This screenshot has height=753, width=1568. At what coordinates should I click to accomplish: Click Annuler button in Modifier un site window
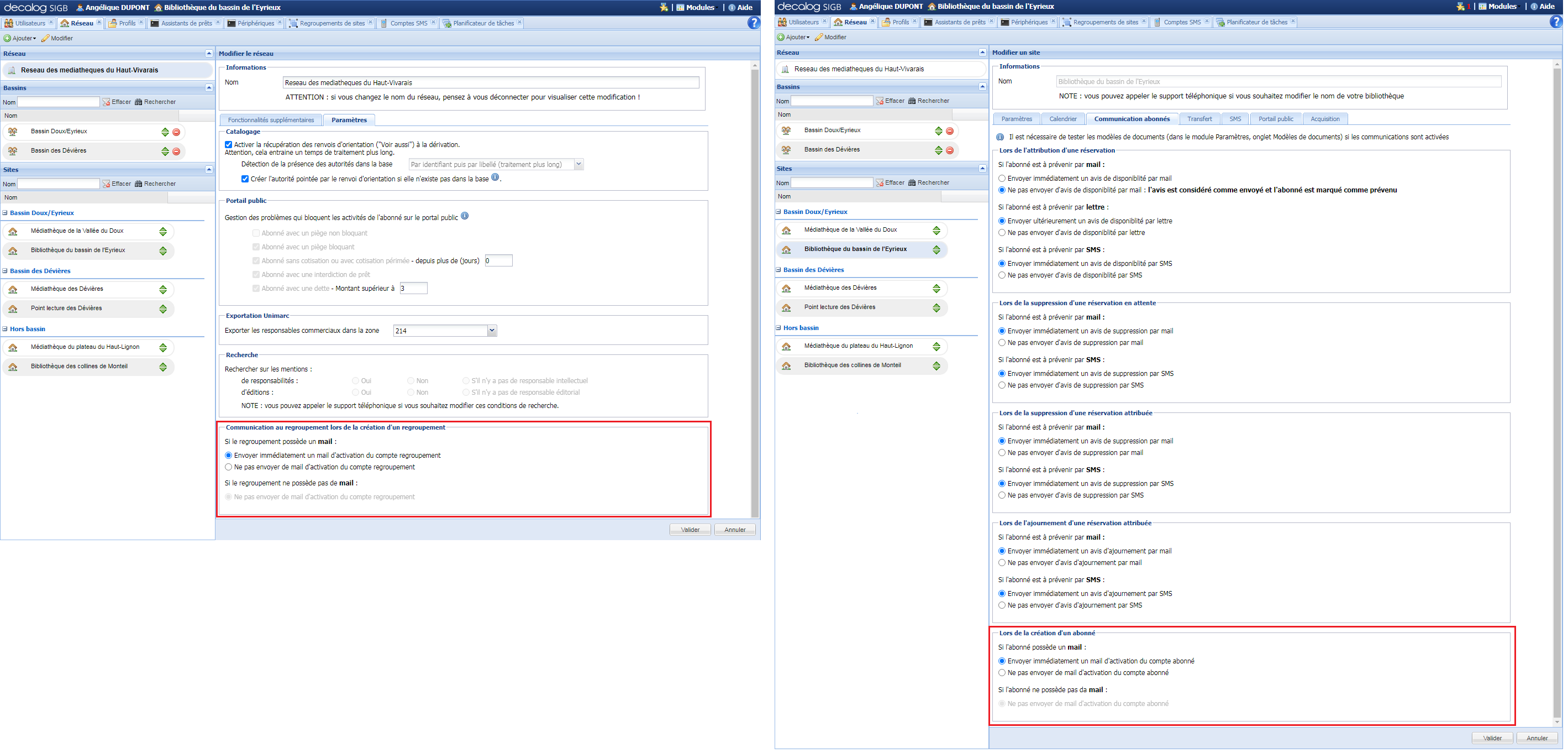1537,739
